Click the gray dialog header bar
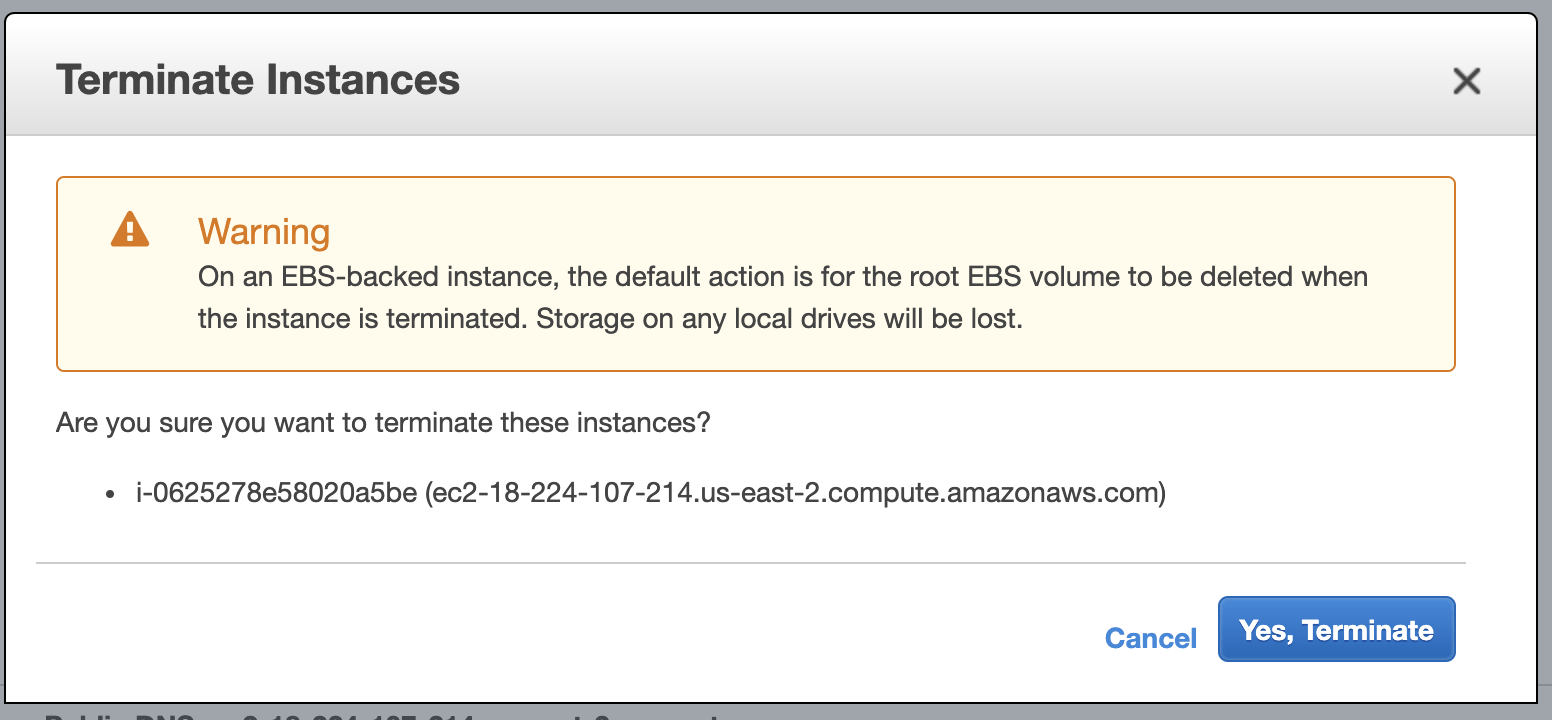Viewport: 1552px width, 720px height. coord(770,76)
